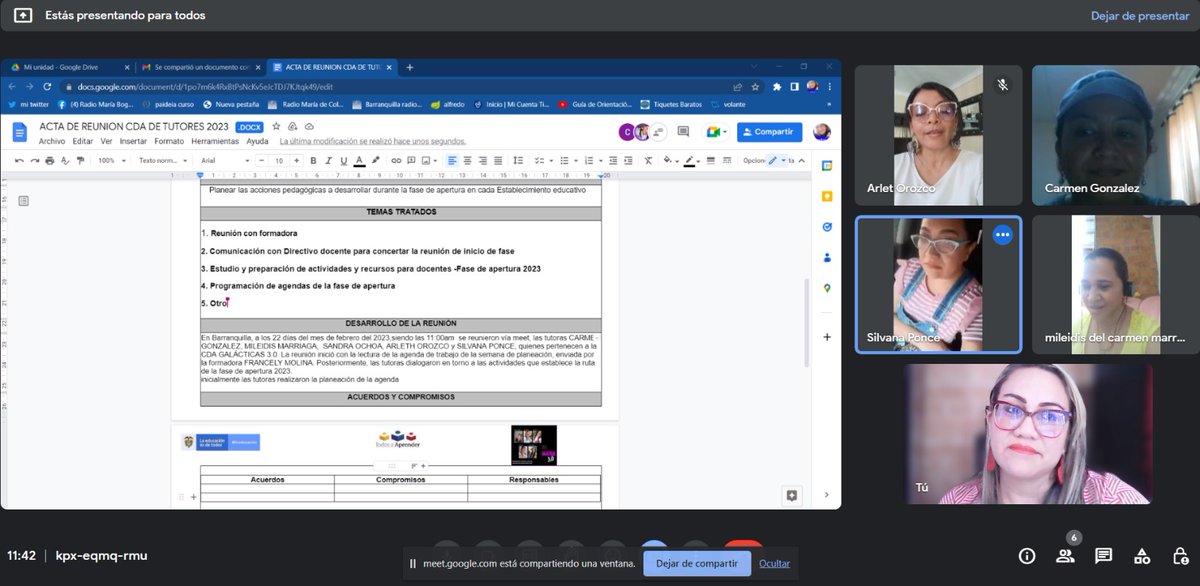Set justified text alignment
1200x586 pixels.
pos(498,160)
